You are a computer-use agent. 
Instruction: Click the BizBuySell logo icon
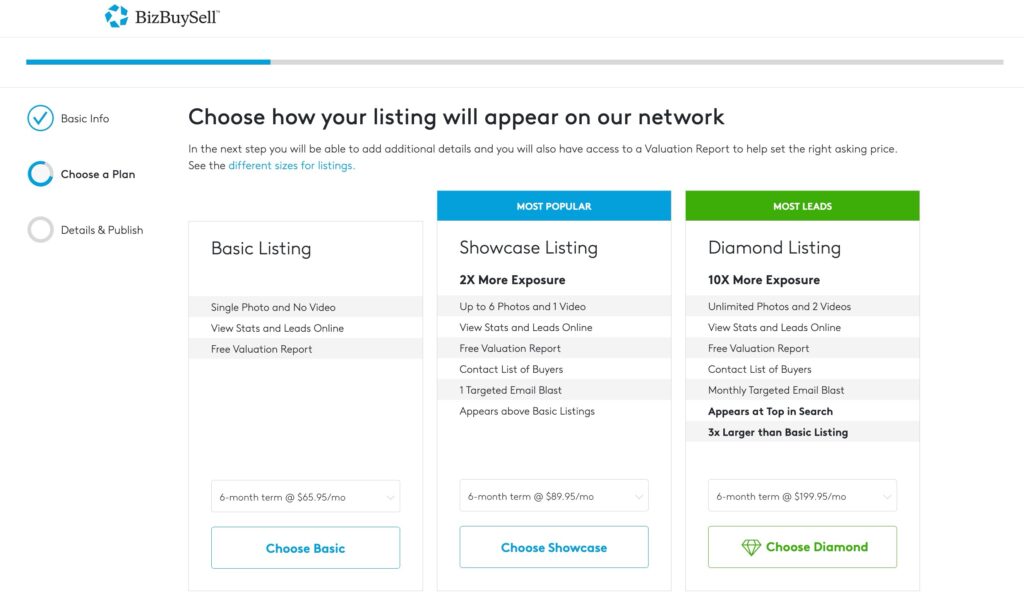pyautogui.click(x=117, y=16)
